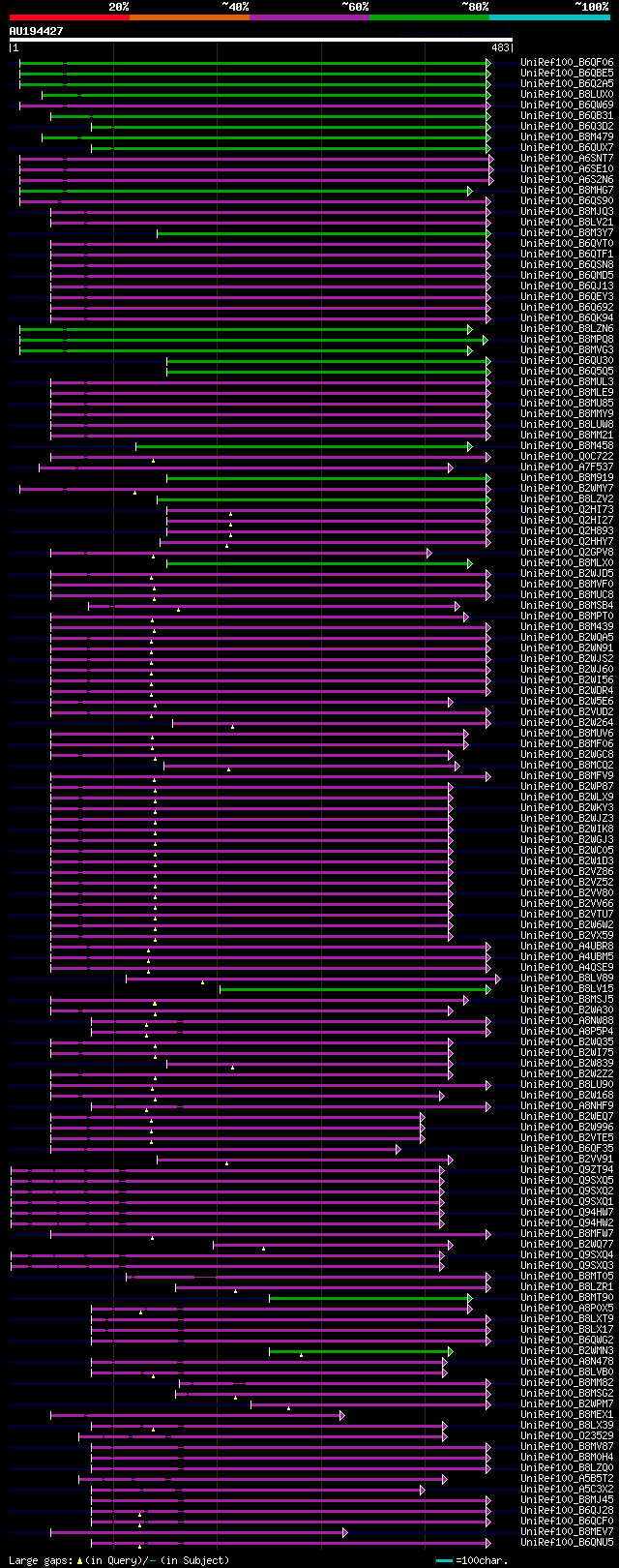Open the UniRef100_B2VX59 entry
Image resolution: width=619 pixels, height=1568 pixels.
click(567, 935)
